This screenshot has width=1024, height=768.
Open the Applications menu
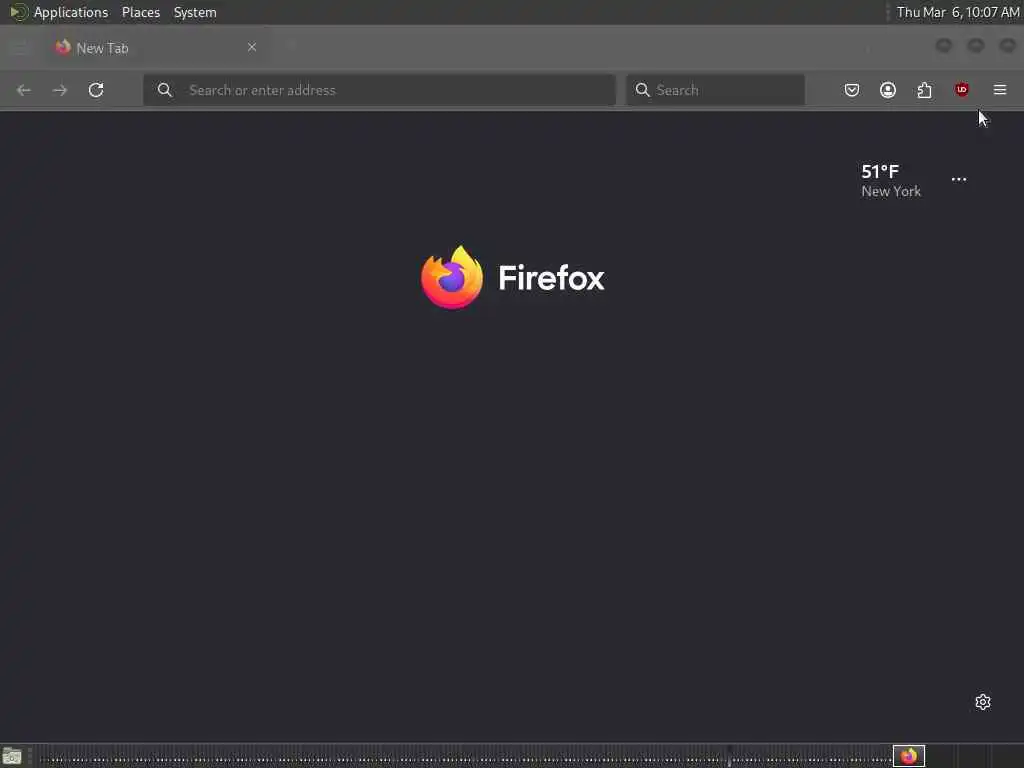[71, 12]
